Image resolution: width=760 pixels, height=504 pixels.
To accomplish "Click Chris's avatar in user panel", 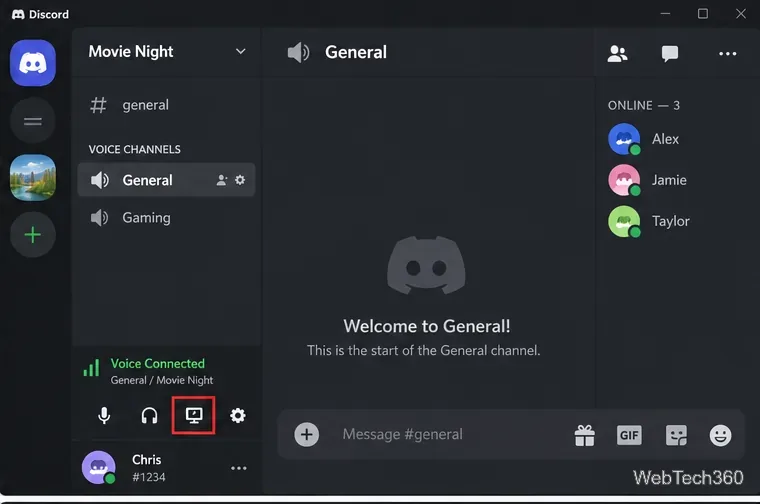I will tap(99, 468).
